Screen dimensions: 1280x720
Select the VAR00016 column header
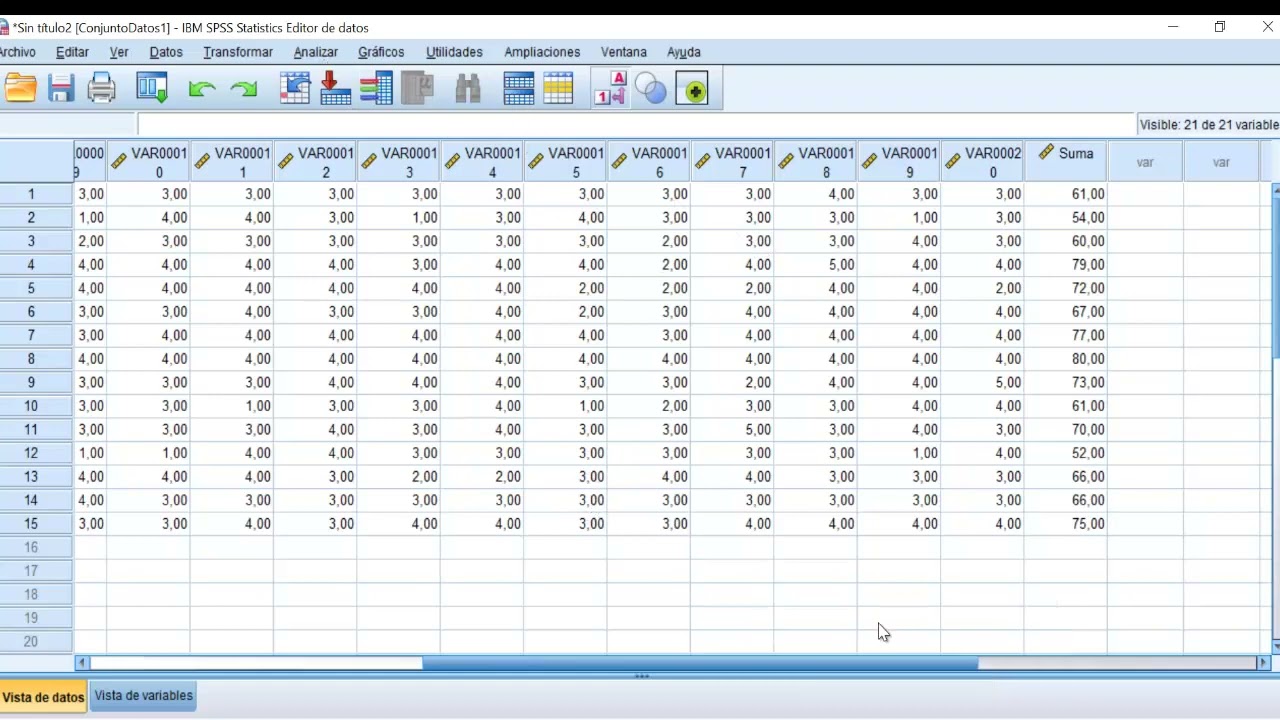648,161
